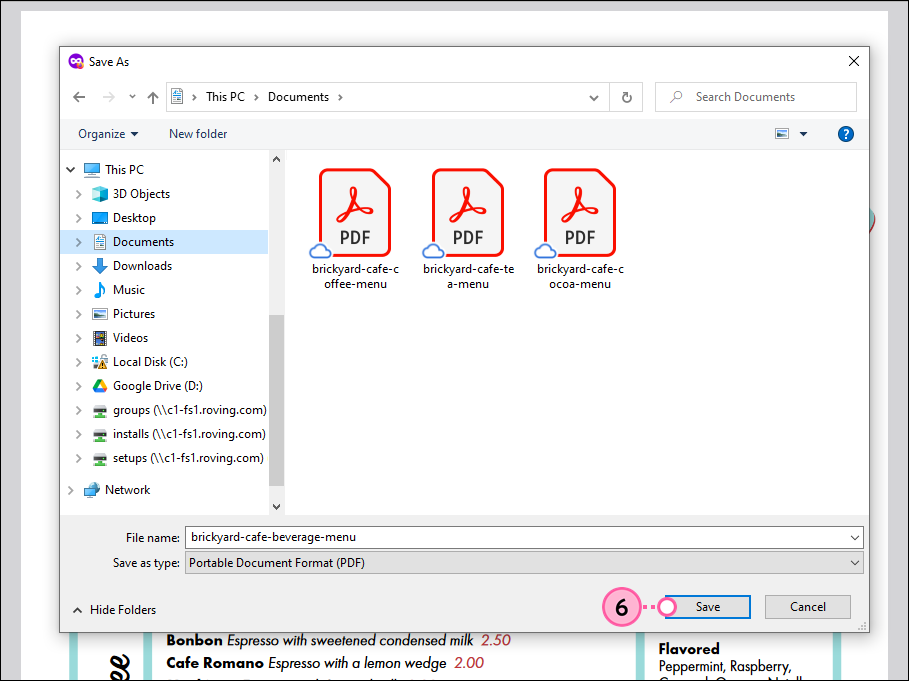Open the Help question mark icon

pyautogui.click(x=845, y=134)
